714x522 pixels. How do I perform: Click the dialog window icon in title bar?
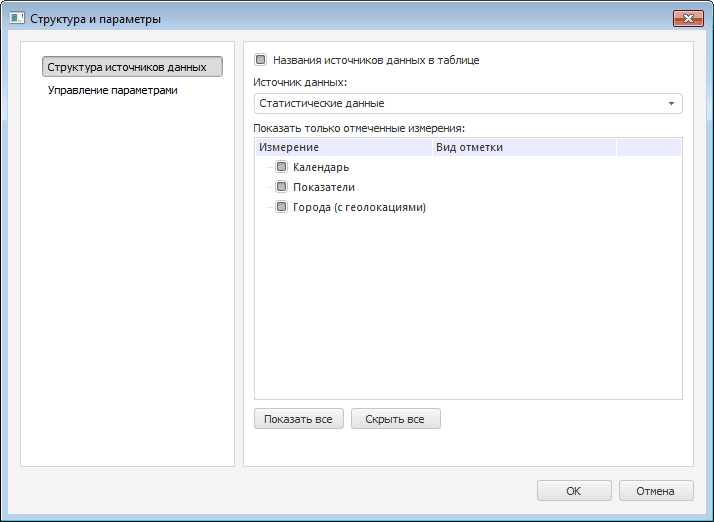17,19
